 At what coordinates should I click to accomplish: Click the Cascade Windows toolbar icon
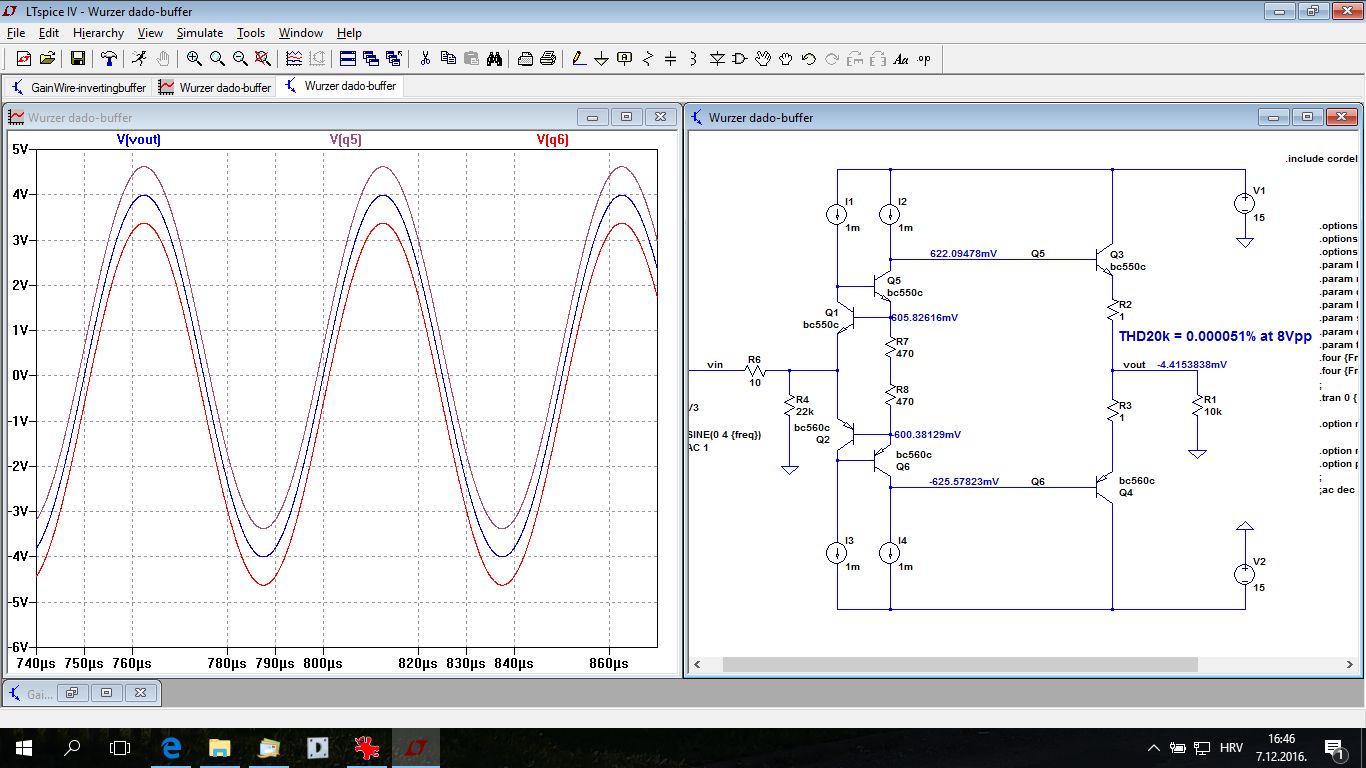coord(371,59)
